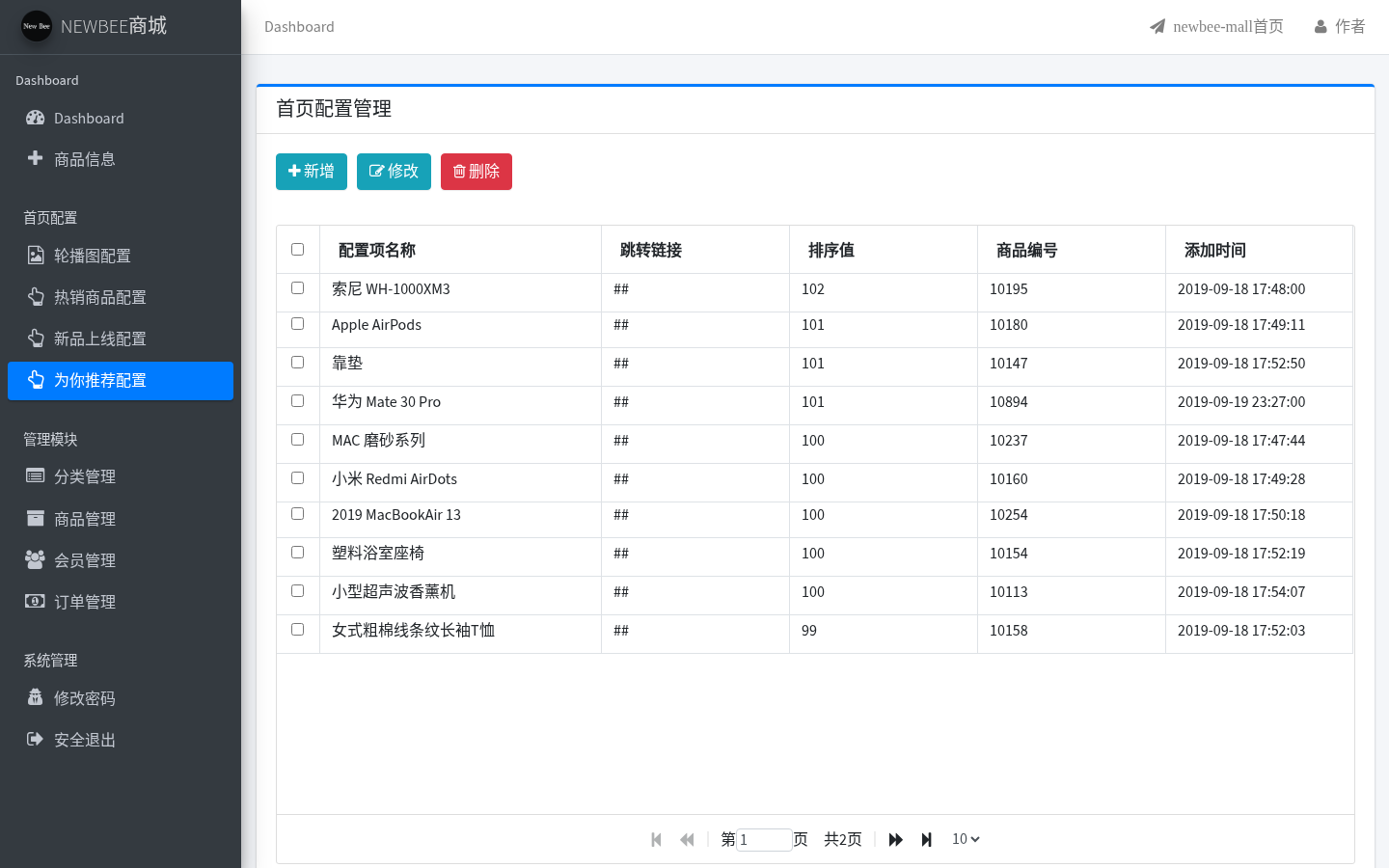Click the hand icon beside 热销商品配置
Viewport: 1389px width, 868px height.
36,296
